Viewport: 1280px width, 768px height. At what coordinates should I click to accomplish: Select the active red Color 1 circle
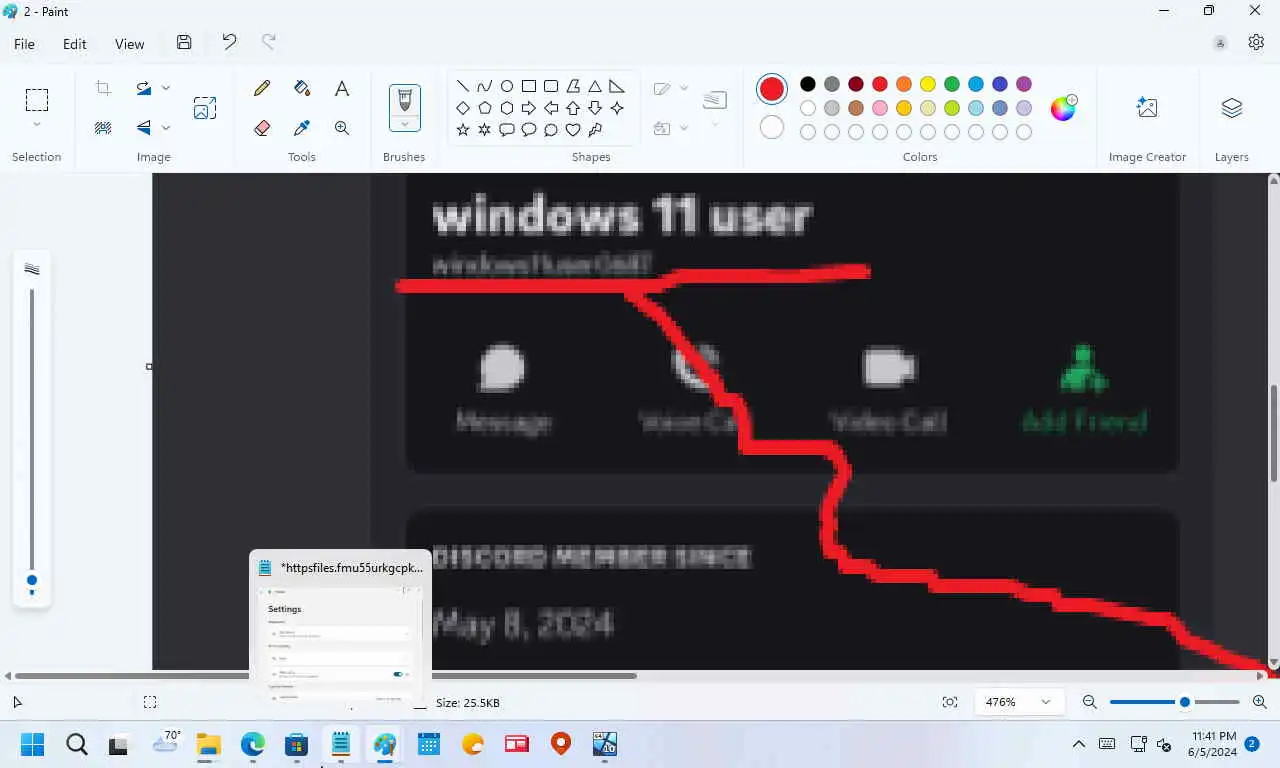pos(772,89)
